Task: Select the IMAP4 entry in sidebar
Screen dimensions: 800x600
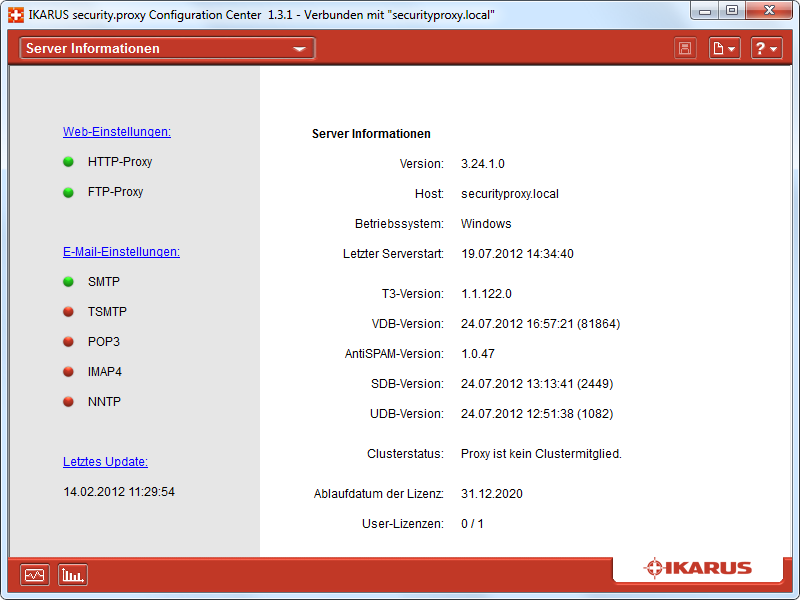Action: [x=105, y=372]
